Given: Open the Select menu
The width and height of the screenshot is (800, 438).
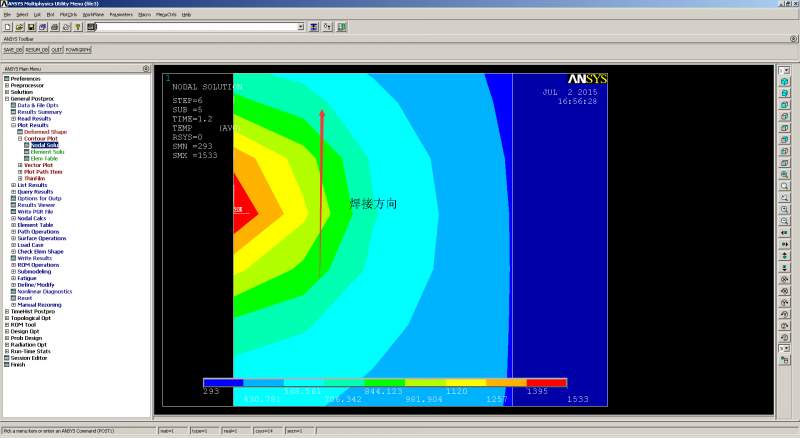Looking at the screenshot, I should 22,15.
